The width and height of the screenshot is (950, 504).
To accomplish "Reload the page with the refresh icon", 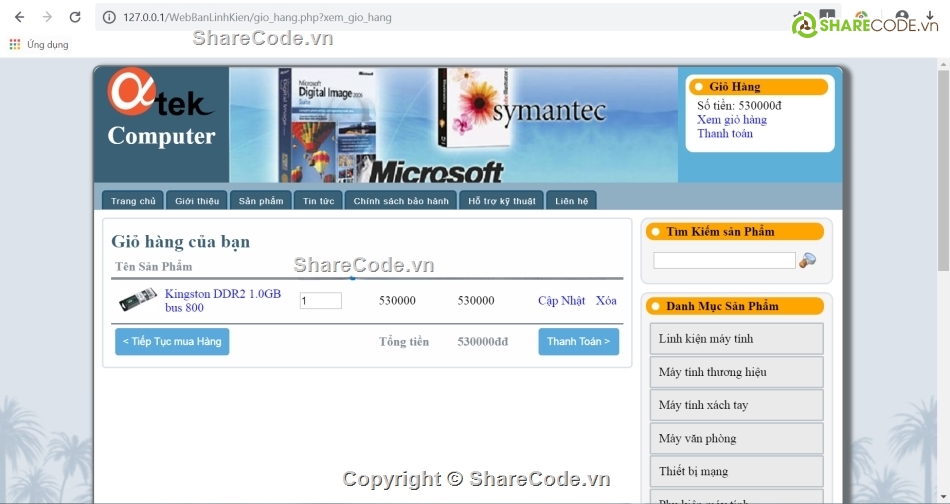I will (x=75, y=17).
